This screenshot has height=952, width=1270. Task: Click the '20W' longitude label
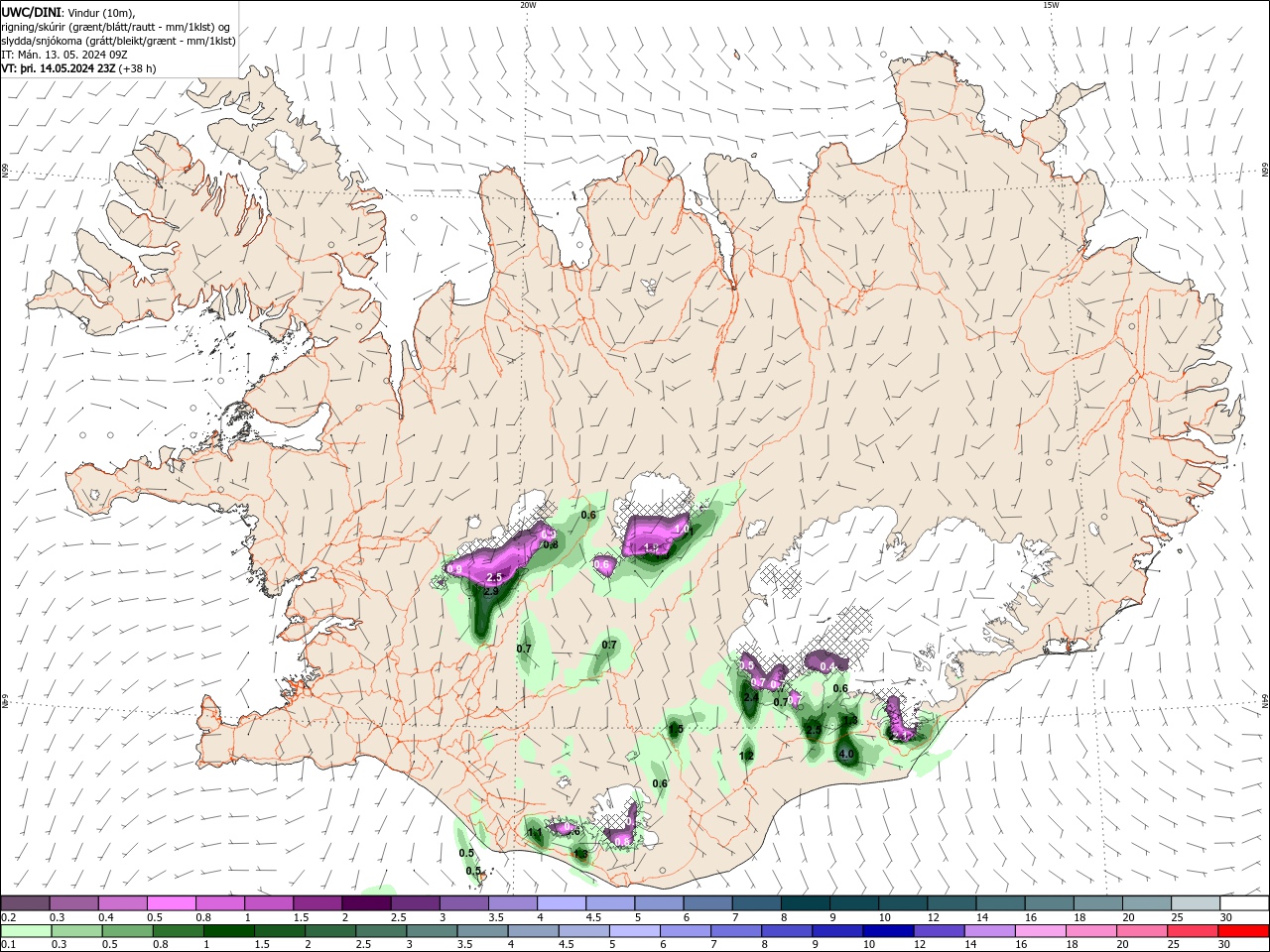click(529, 5)
